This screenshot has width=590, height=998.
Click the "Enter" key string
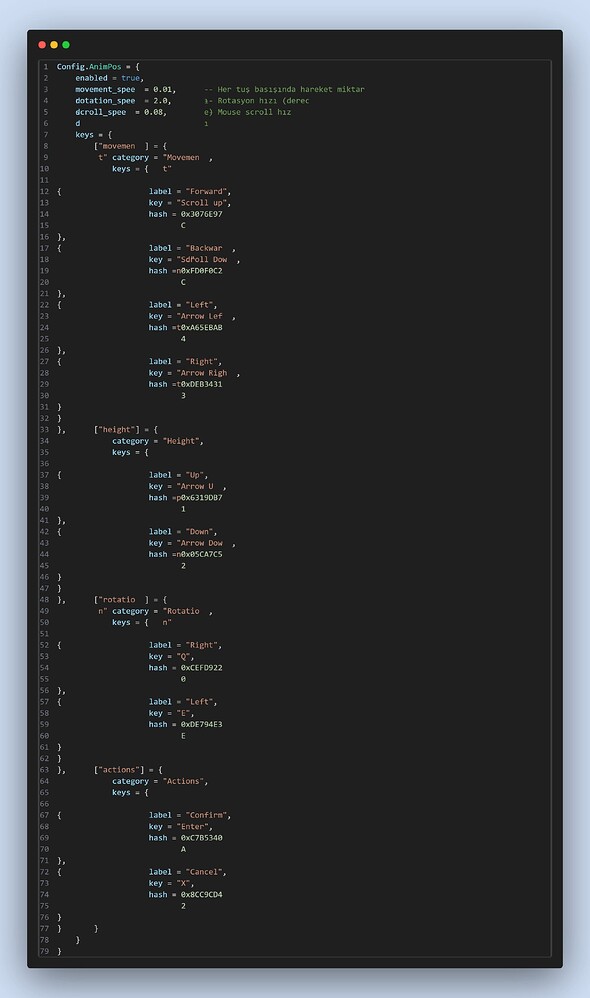[192, 826]
